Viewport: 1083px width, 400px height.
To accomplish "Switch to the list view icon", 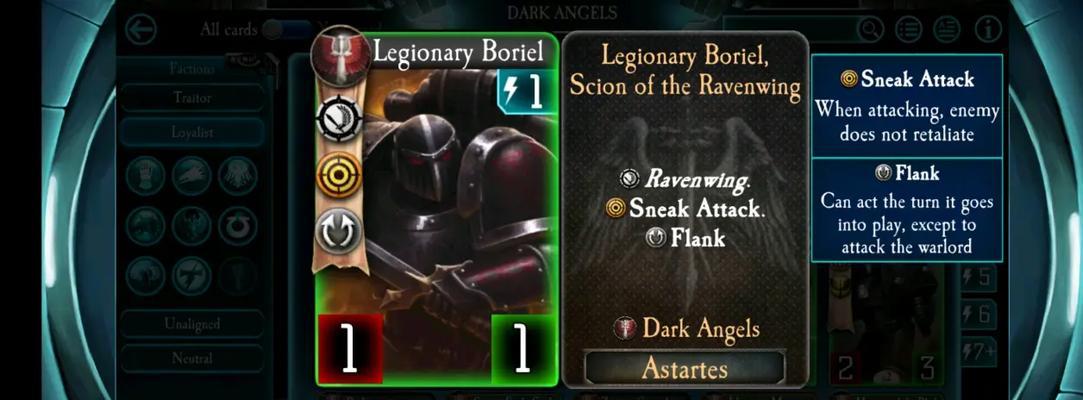I will click(909, 29).
